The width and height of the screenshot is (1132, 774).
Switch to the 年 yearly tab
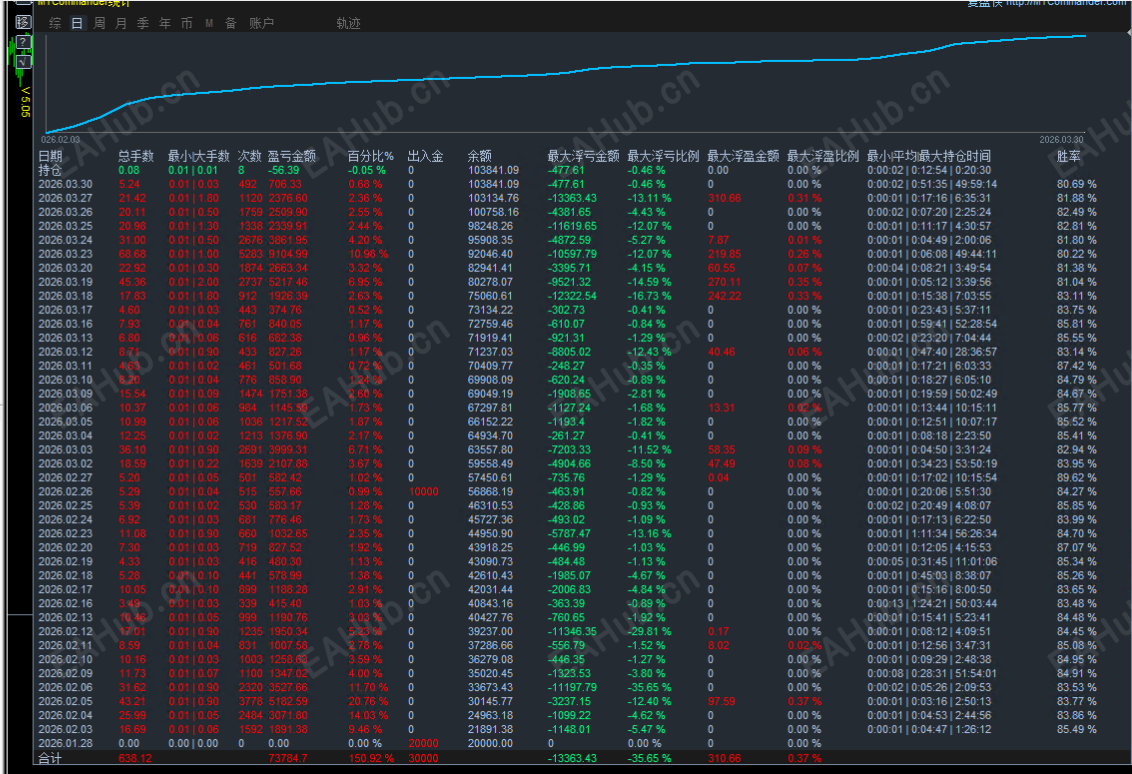pos(165,23)
